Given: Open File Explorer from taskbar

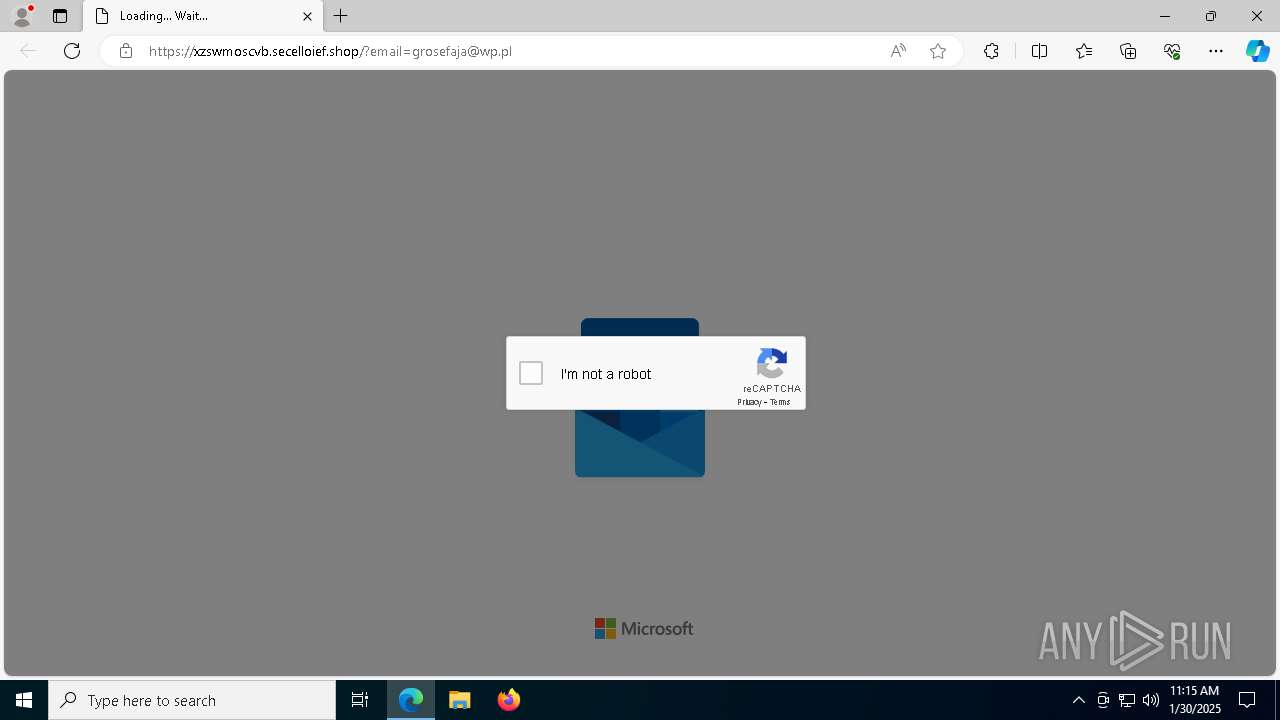Looking at the screenshot, I should (460, 700).
